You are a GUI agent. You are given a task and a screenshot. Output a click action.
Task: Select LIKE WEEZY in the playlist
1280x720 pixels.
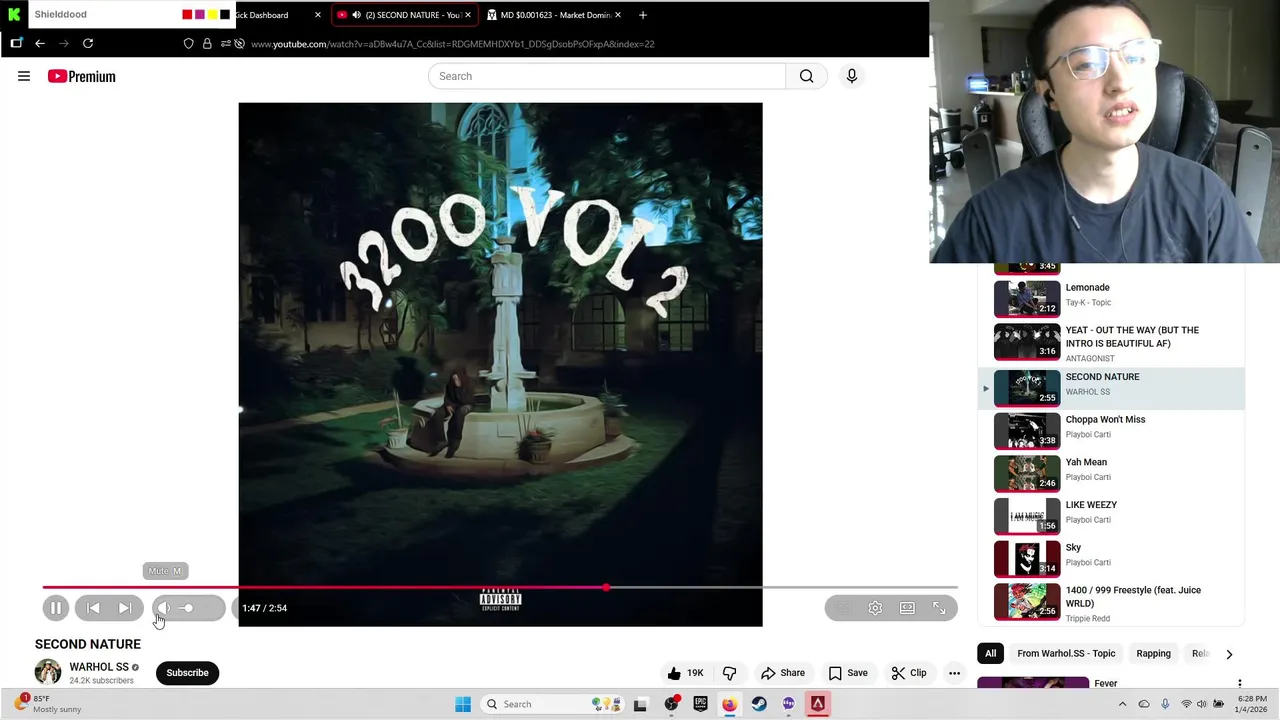[x=1110, y=516]
